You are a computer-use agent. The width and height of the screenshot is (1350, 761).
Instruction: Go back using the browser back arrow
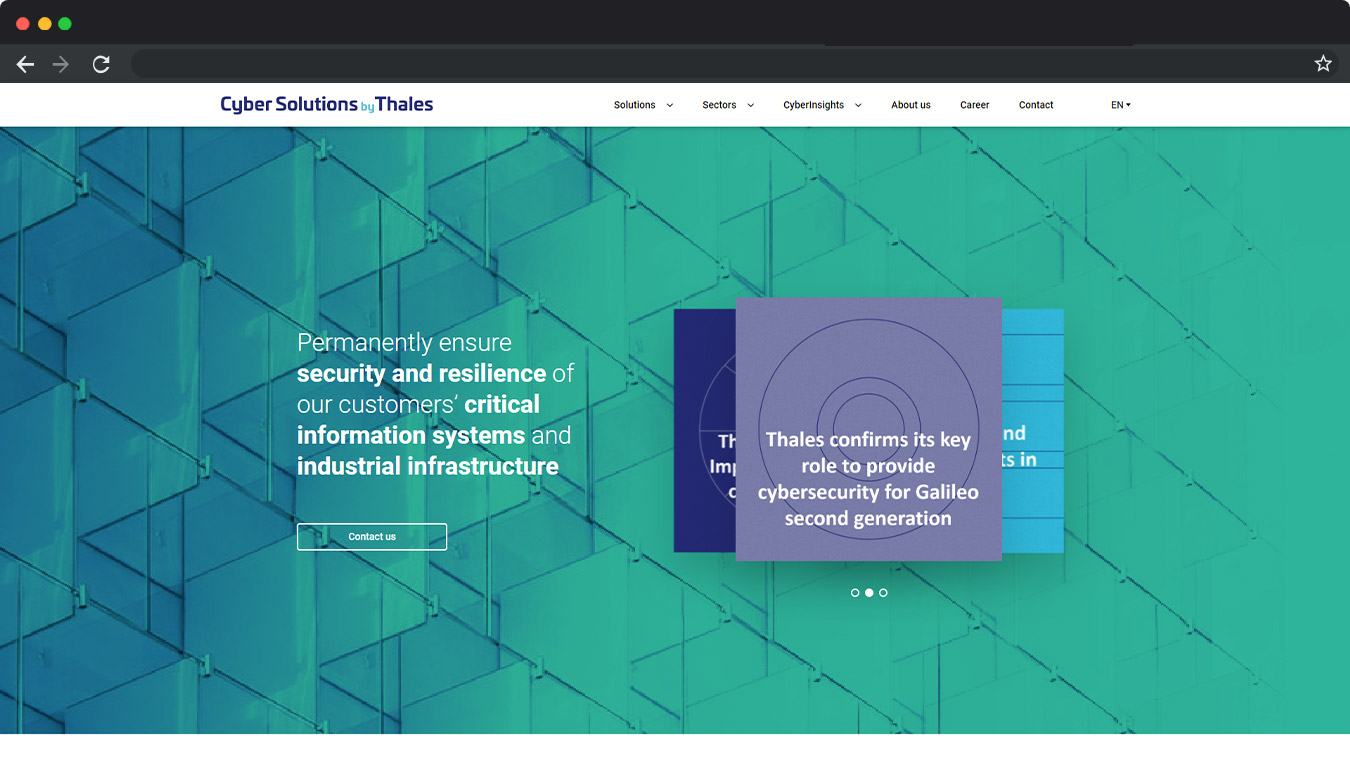click(x=26, y=64)
